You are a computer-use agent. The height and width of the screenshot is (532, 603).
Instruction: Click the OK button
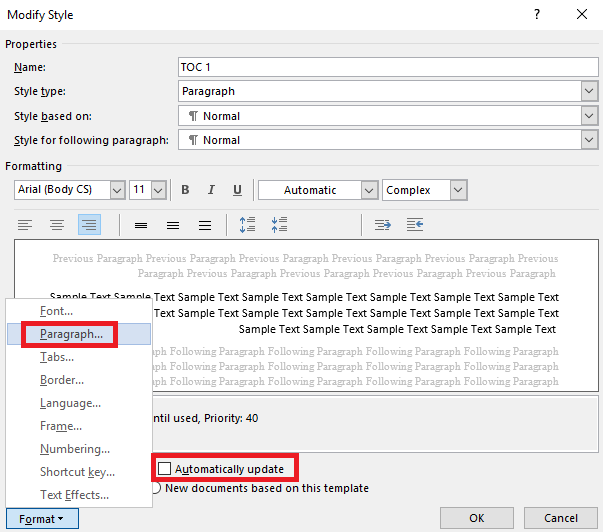476,518
